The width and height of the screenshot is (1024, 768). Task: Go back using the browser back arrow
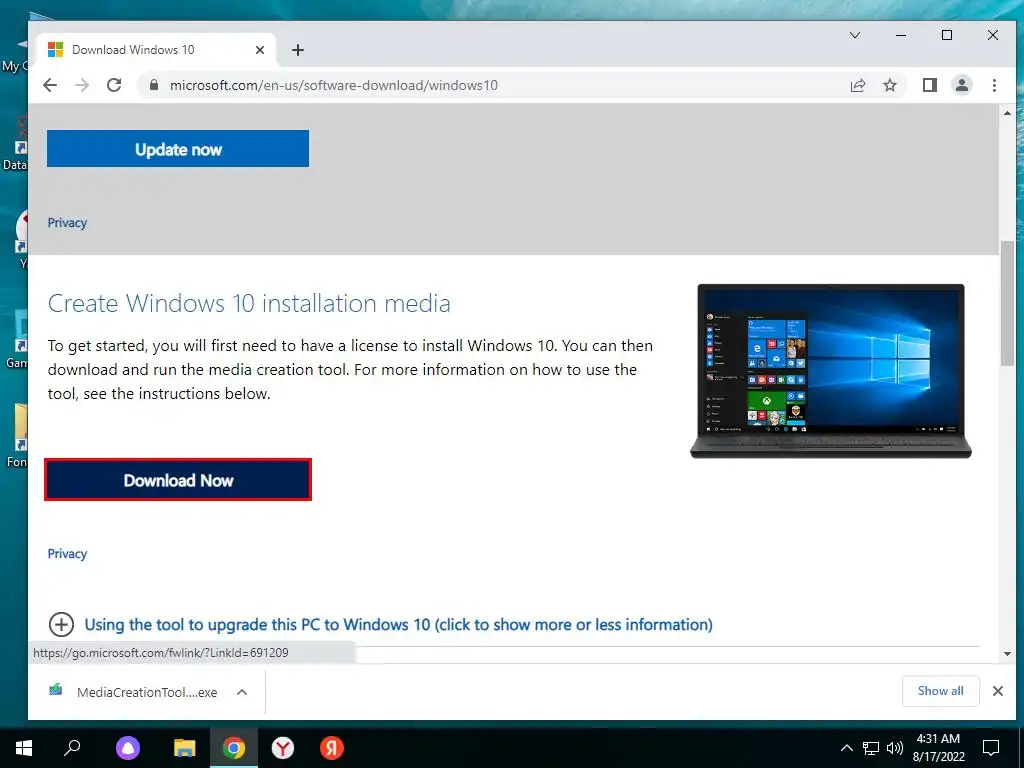[50, 85]
